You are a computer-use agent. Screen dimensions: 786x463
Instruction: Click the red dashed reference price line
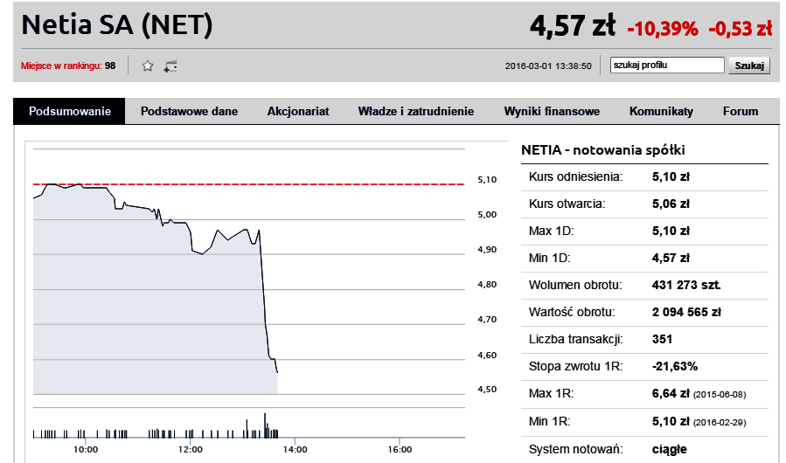[x=249, y=184]
